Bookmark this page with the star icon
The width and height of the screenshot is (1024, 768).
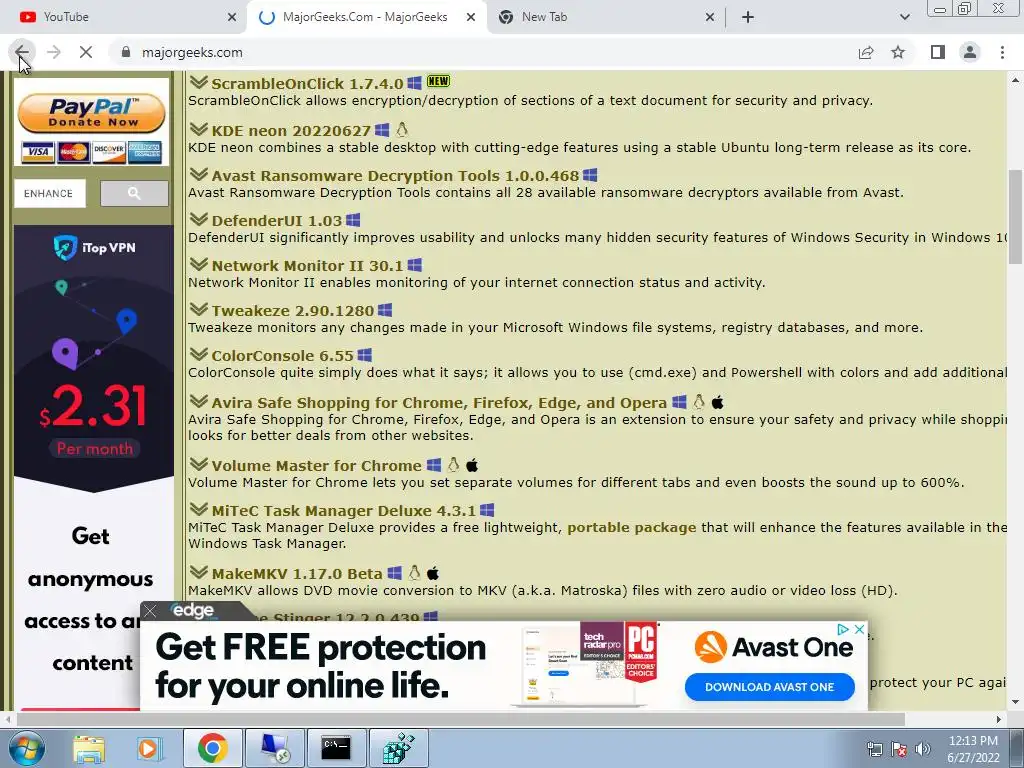899,52
